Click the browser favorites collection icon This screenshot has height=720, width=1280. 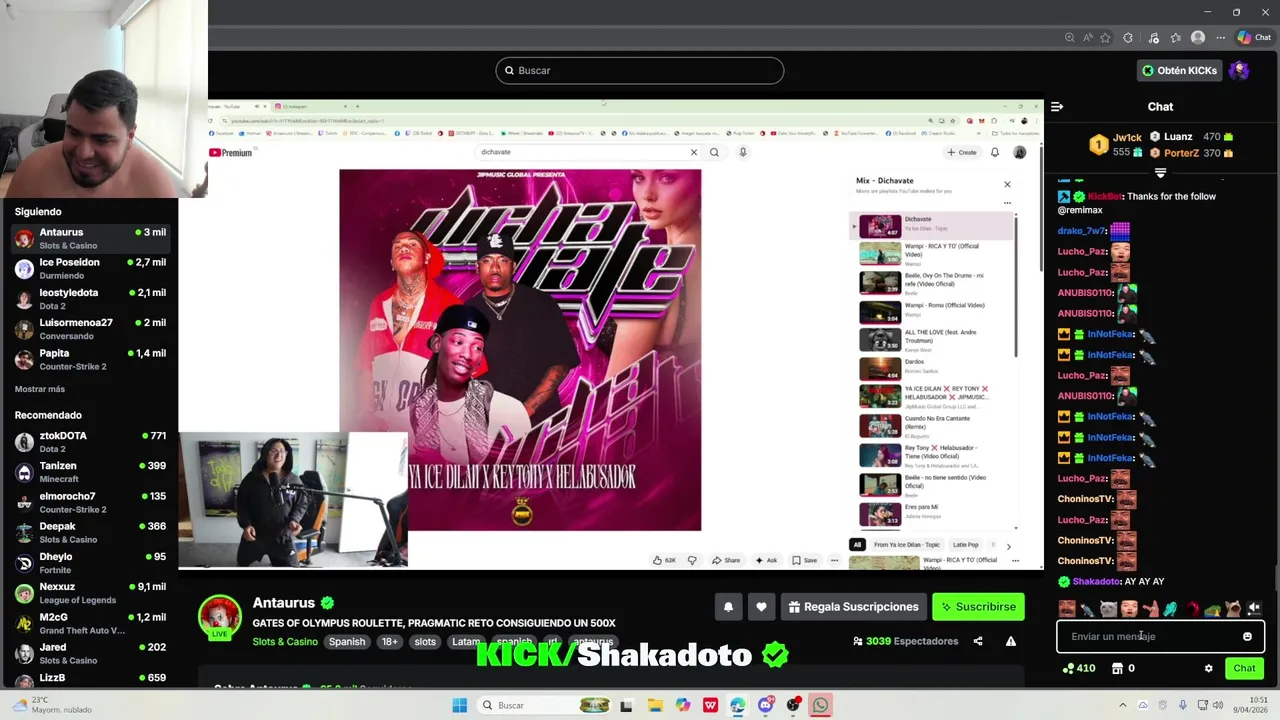click(1175, 38)
